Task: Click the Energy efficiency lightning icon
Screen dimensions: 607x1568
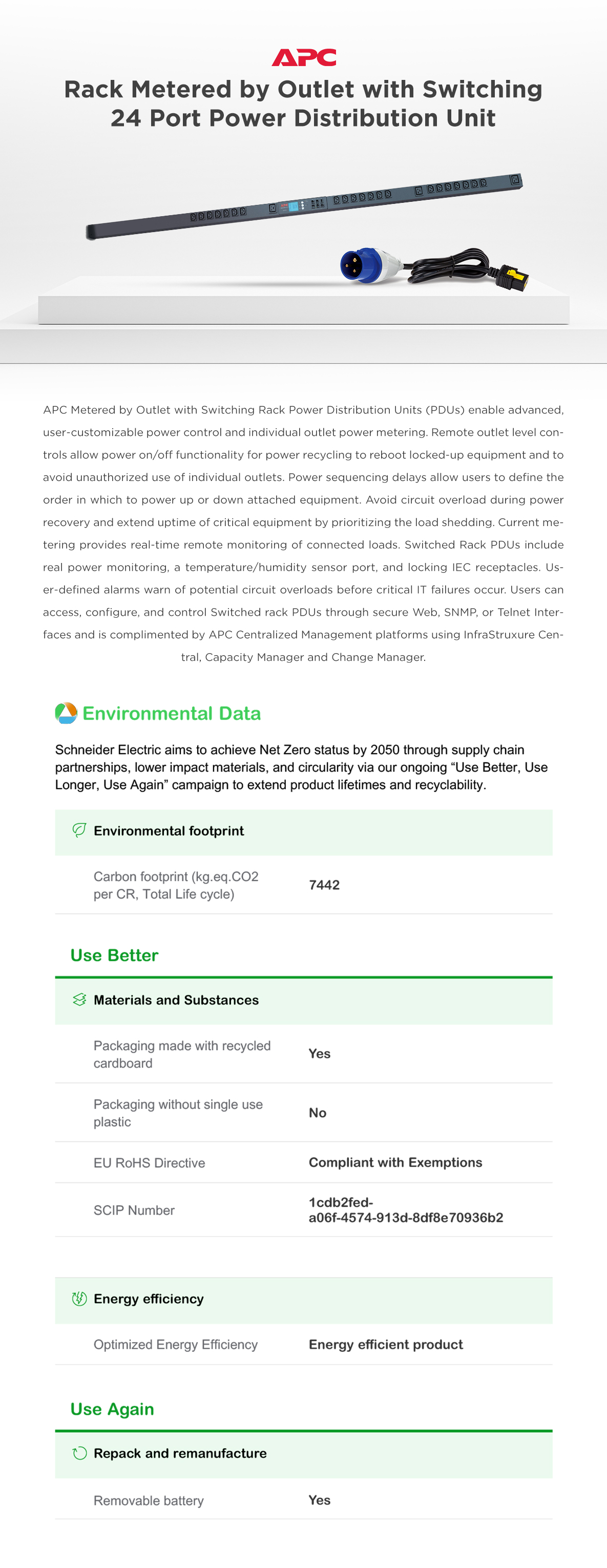Action: click(x=79, y=1299)
